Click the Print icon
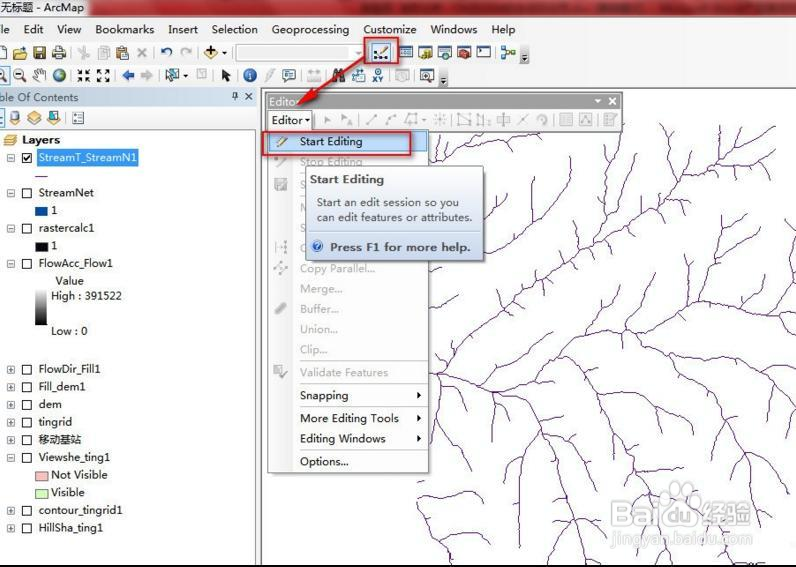Viewport: 796px width, 567px height. point(59,53)
